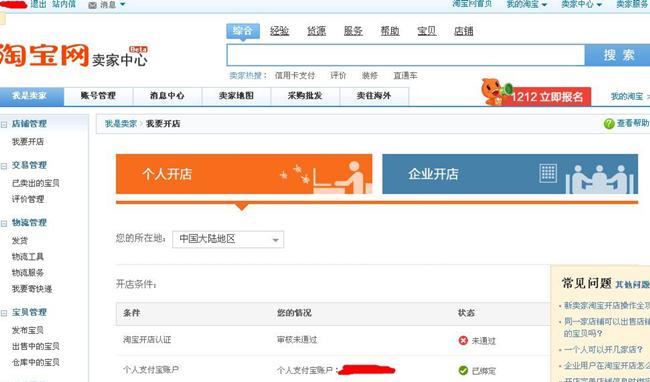Open FAQ 一个人可以开几家店?
The width and height of the screenshot is (650, 382).
coord(603,350)
